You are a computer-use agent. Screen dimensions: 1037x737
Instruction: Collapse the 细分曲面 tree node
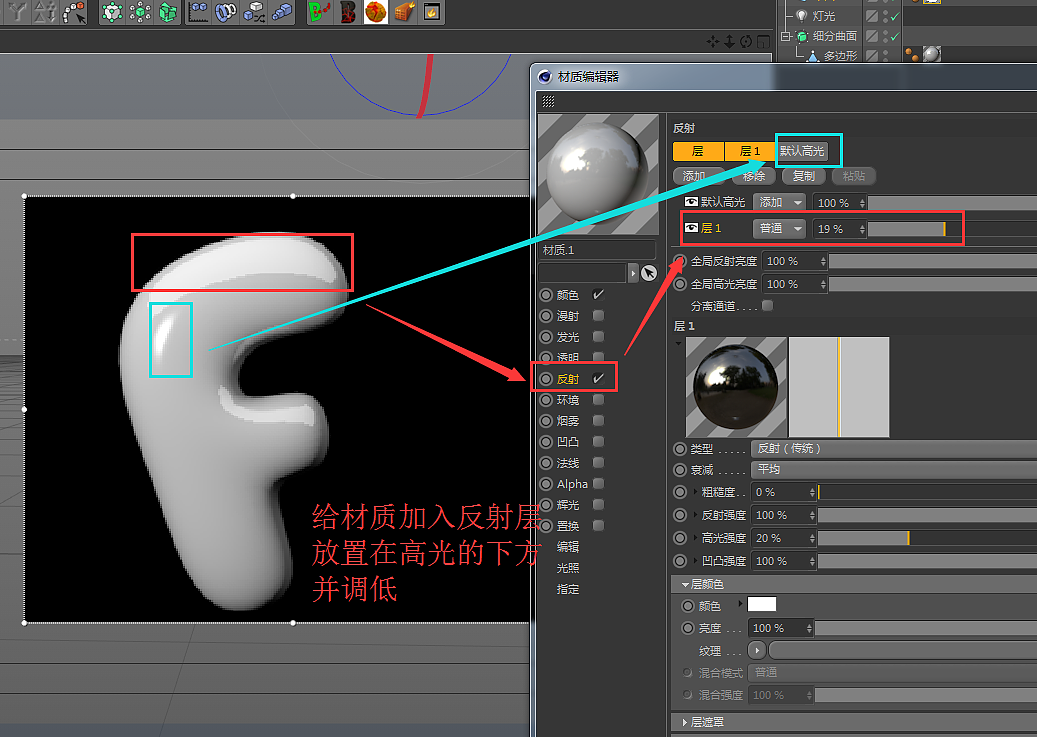[785, 36]
